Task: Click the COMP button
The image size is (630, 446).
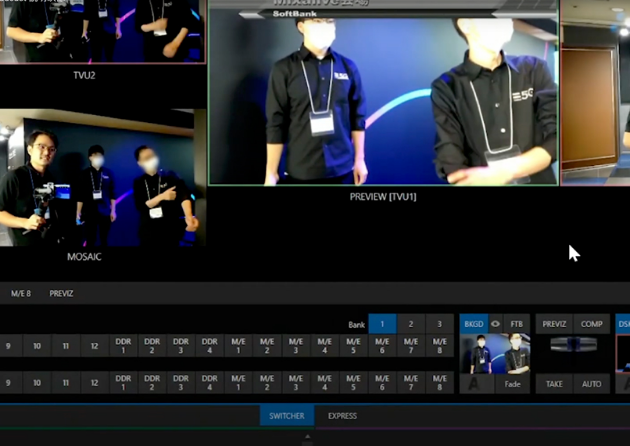Action: coord(591,324)
